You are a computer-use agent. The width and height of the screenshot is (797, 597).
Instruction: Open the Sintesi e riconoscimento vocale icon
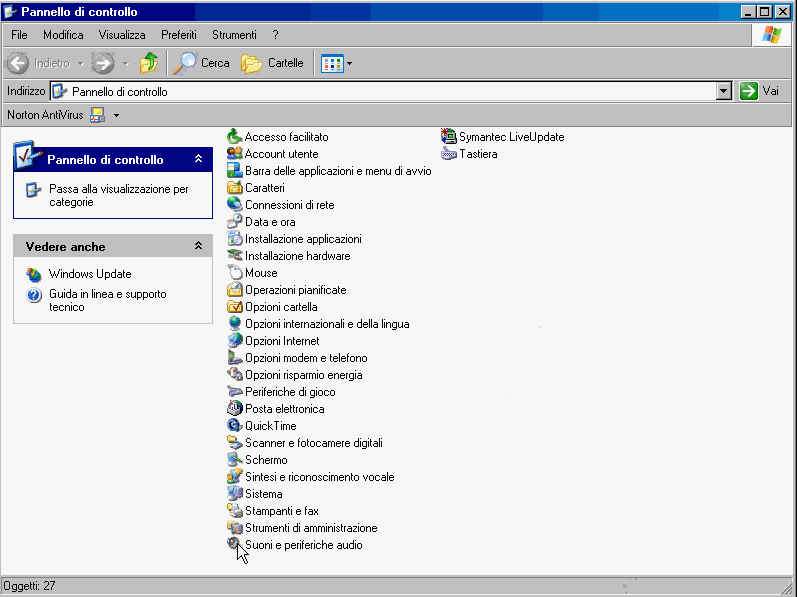click(x=234, y=477)
